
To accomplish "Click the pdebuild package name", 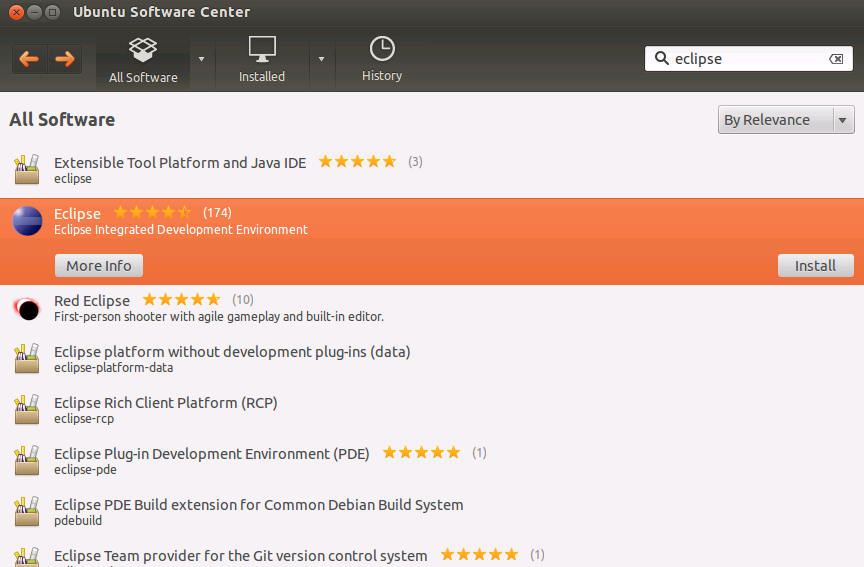I will (78, 521).
